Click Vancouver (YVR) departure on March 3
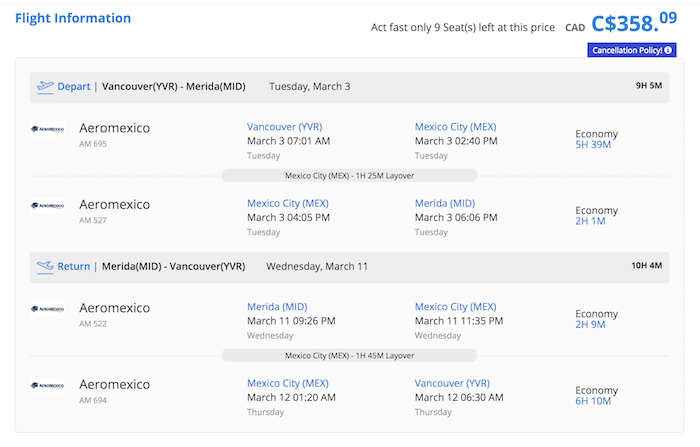The image size is (700, 447). coord(284,127)
